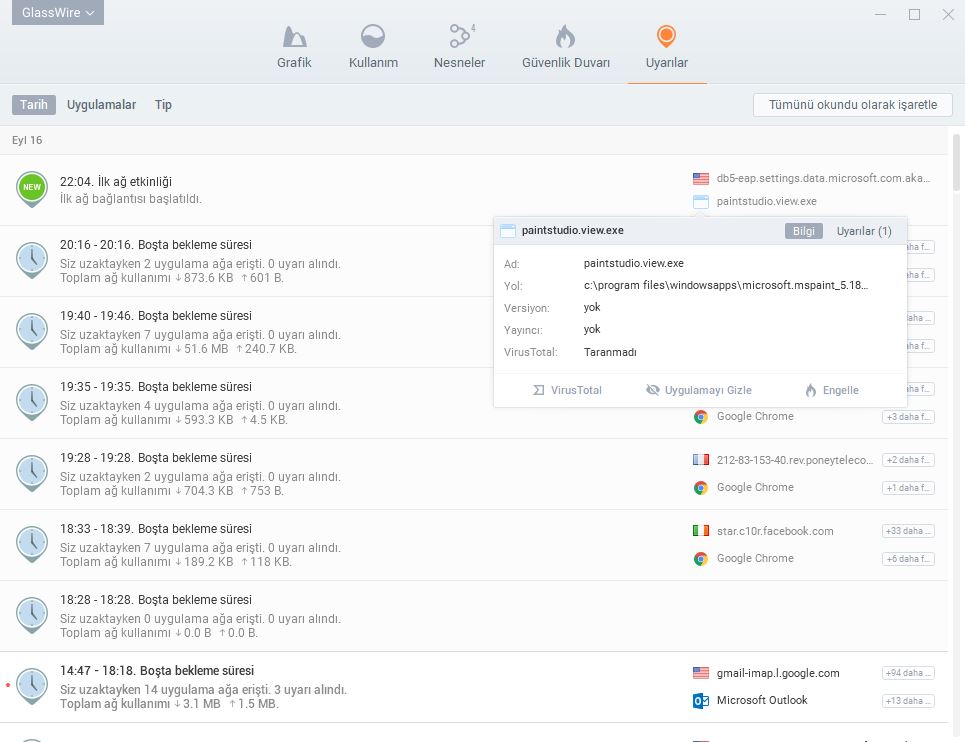Screen dimensions: 965x742
Task: Click the clock icon for 20:16 idle alert
Action: (32, 260)
